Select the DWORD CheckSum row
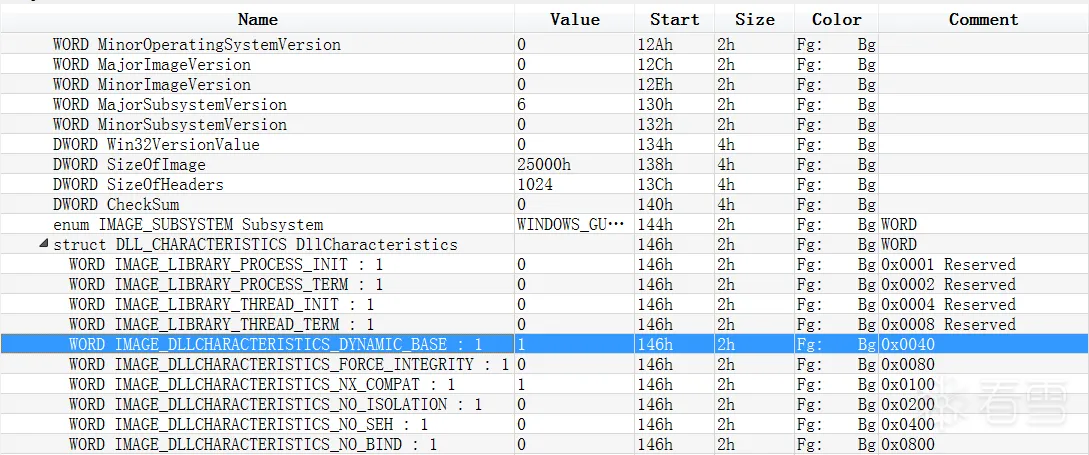Screen dimensions: 1089x455 pyautogui.click(x=116, y=204)
